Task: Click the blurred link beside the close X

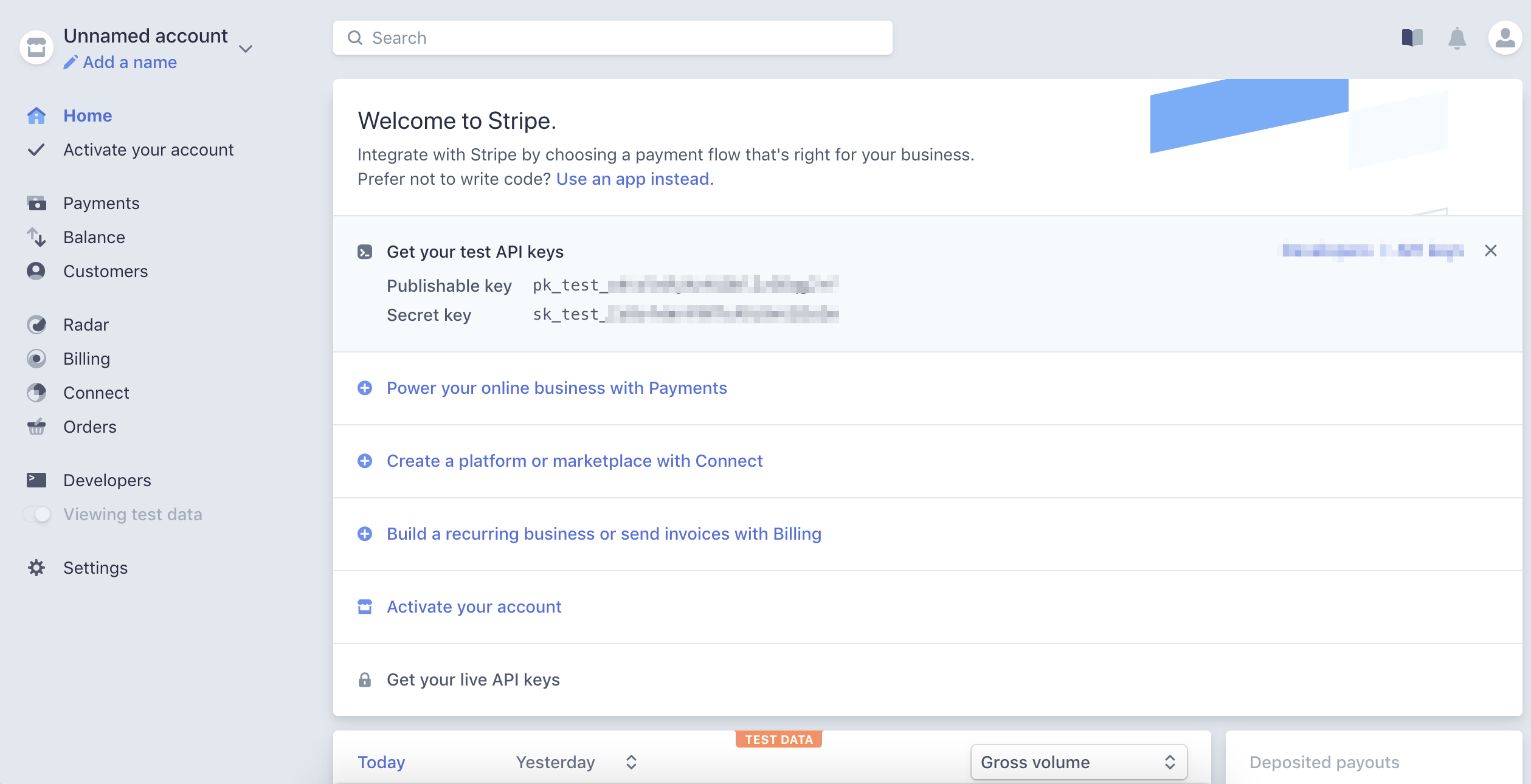Action: coord(1373,250)
